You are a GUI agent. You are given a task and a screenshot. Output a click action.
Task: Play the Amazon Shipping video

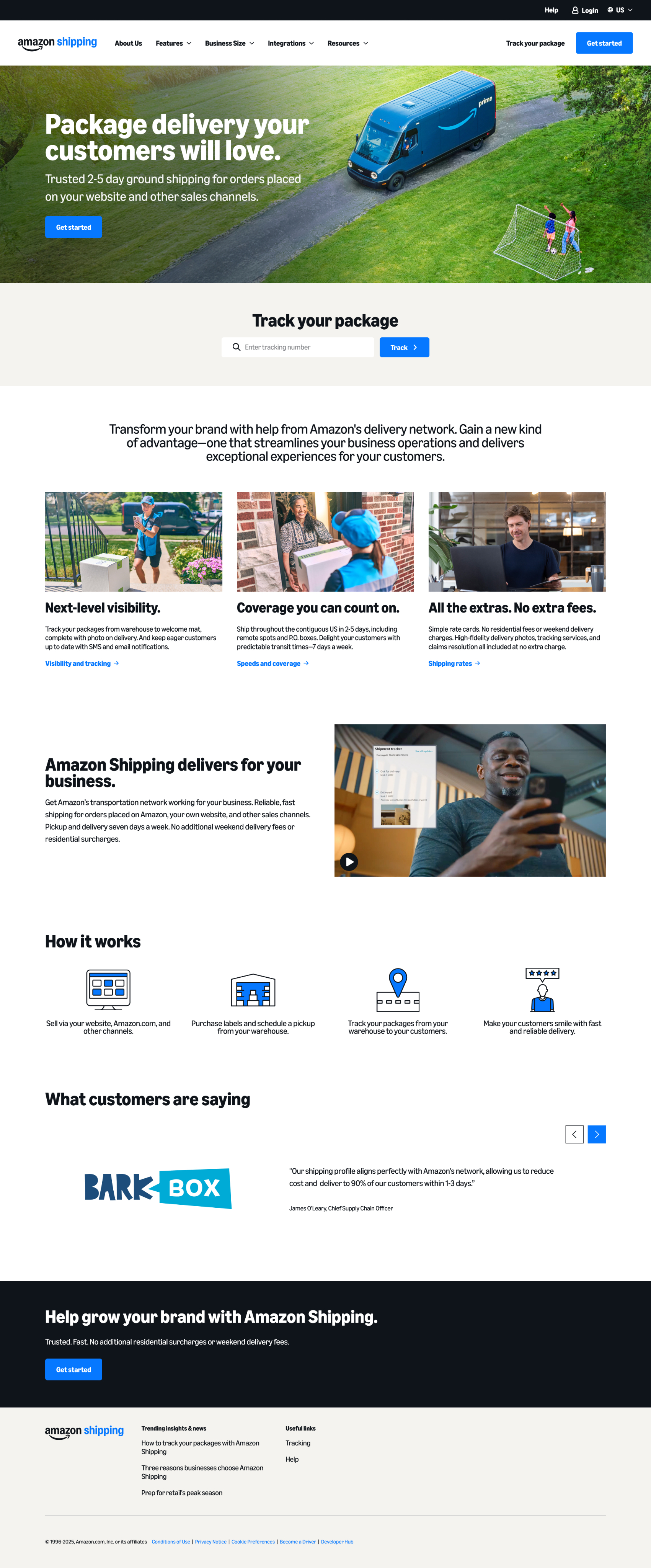click(349, 861)
